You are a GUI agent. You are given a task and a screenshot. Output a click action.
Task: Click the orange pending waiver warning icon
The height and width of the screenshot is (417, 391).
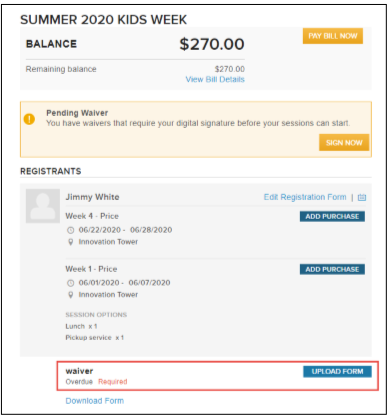click(29, 119)
